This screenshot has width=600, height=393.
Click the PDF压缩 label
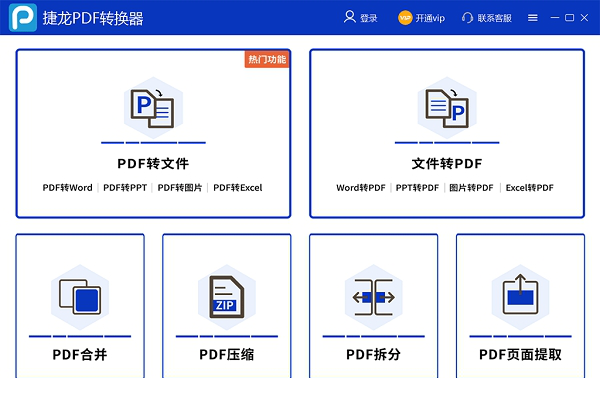tap(227, 355)
